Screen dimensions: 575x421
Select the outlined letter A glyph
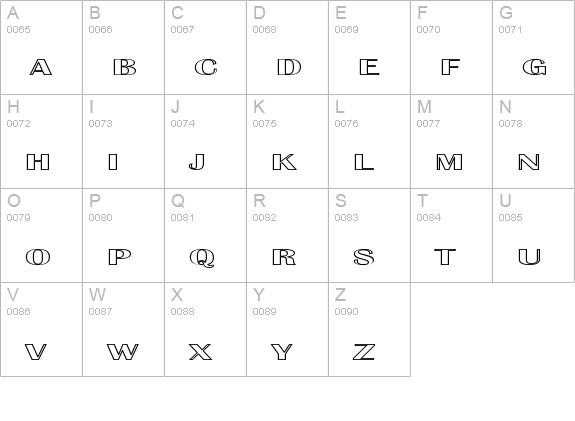click(x=41, y=67)
